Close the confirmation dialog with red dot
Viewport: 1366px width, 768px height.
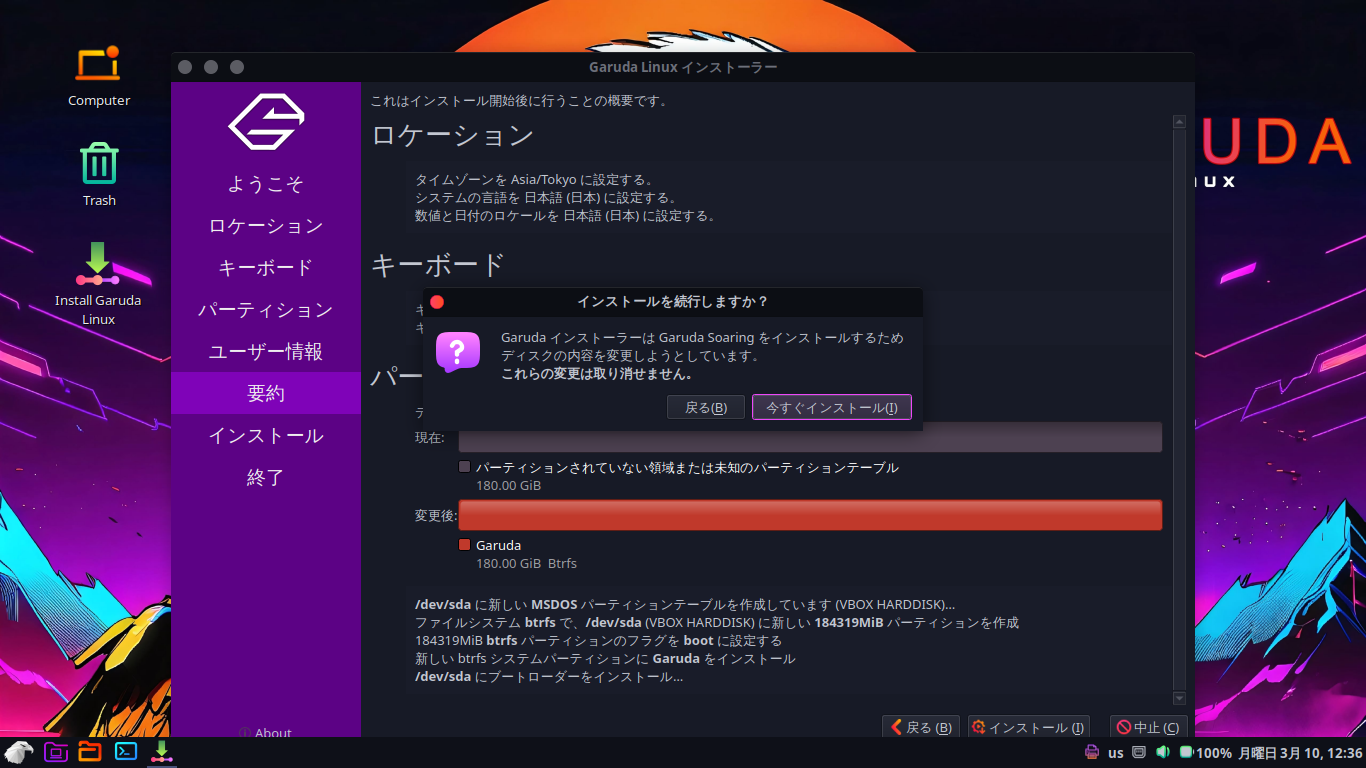coord(437,302)
